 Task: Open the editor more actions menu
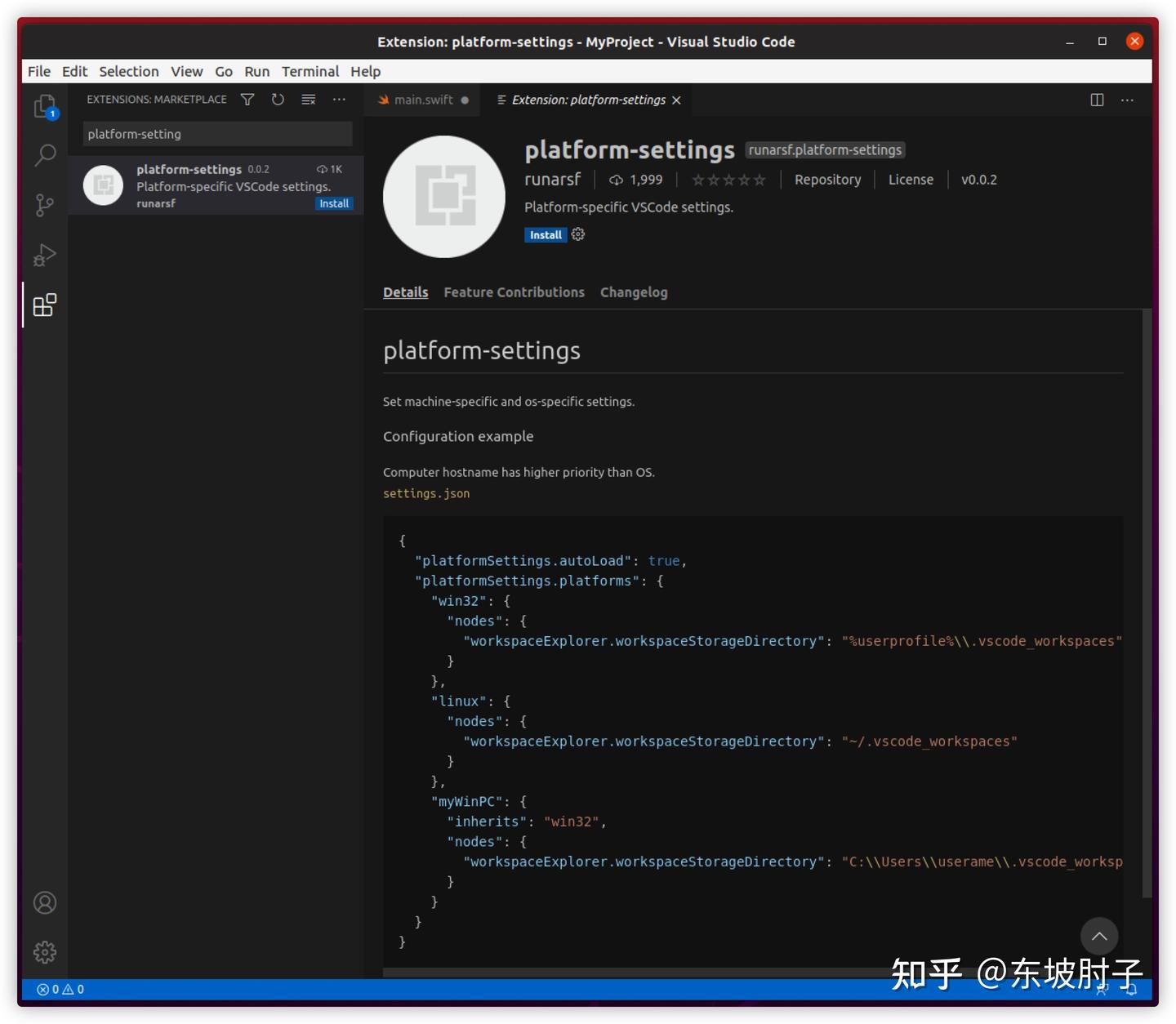point(1128,100)
